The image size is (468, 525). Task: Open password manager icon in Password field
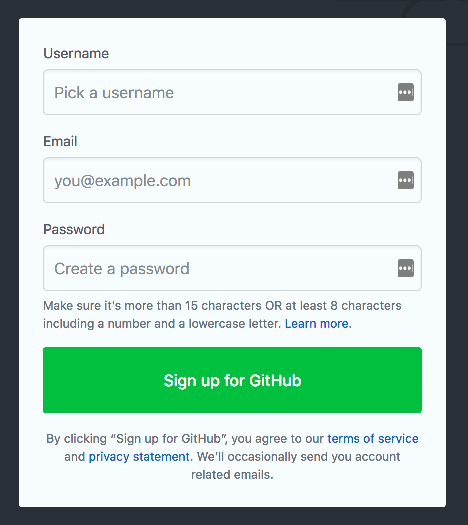pyautogui.click(x=406, y=268)
